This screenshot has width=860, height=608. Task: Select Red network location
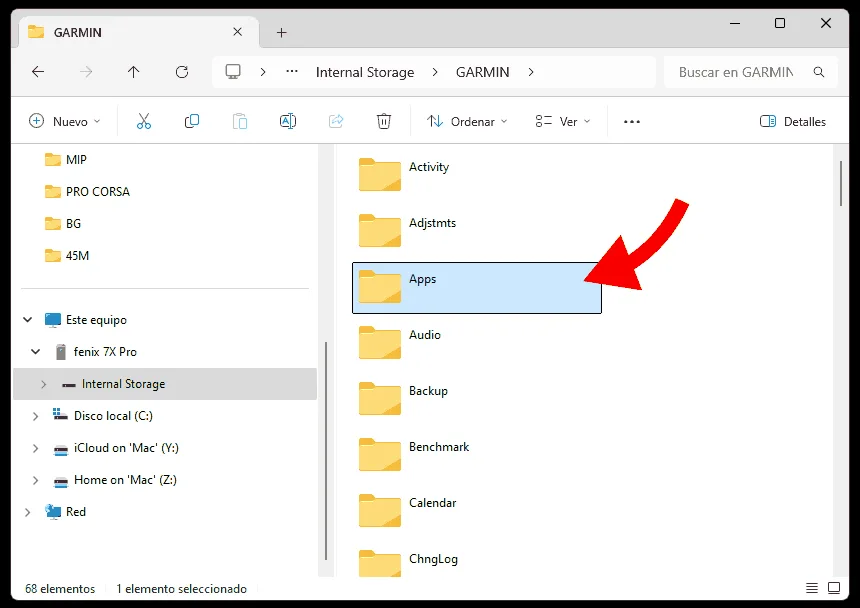point(65,512)
